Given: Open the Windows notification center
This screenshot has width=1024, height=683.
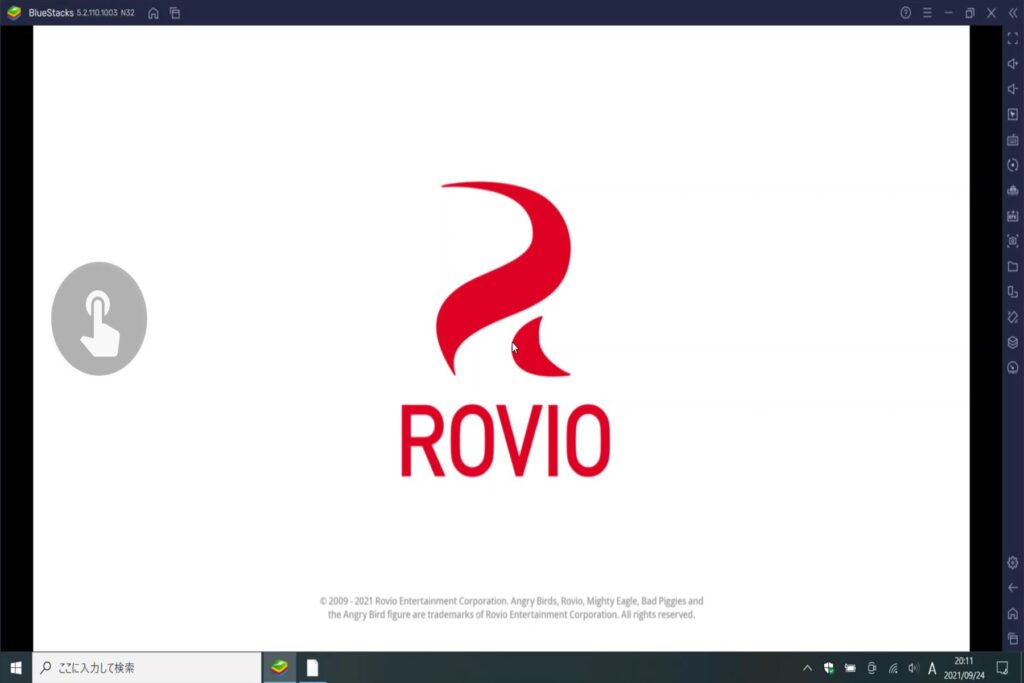Looking at the screenshot, I should 1002,667.
